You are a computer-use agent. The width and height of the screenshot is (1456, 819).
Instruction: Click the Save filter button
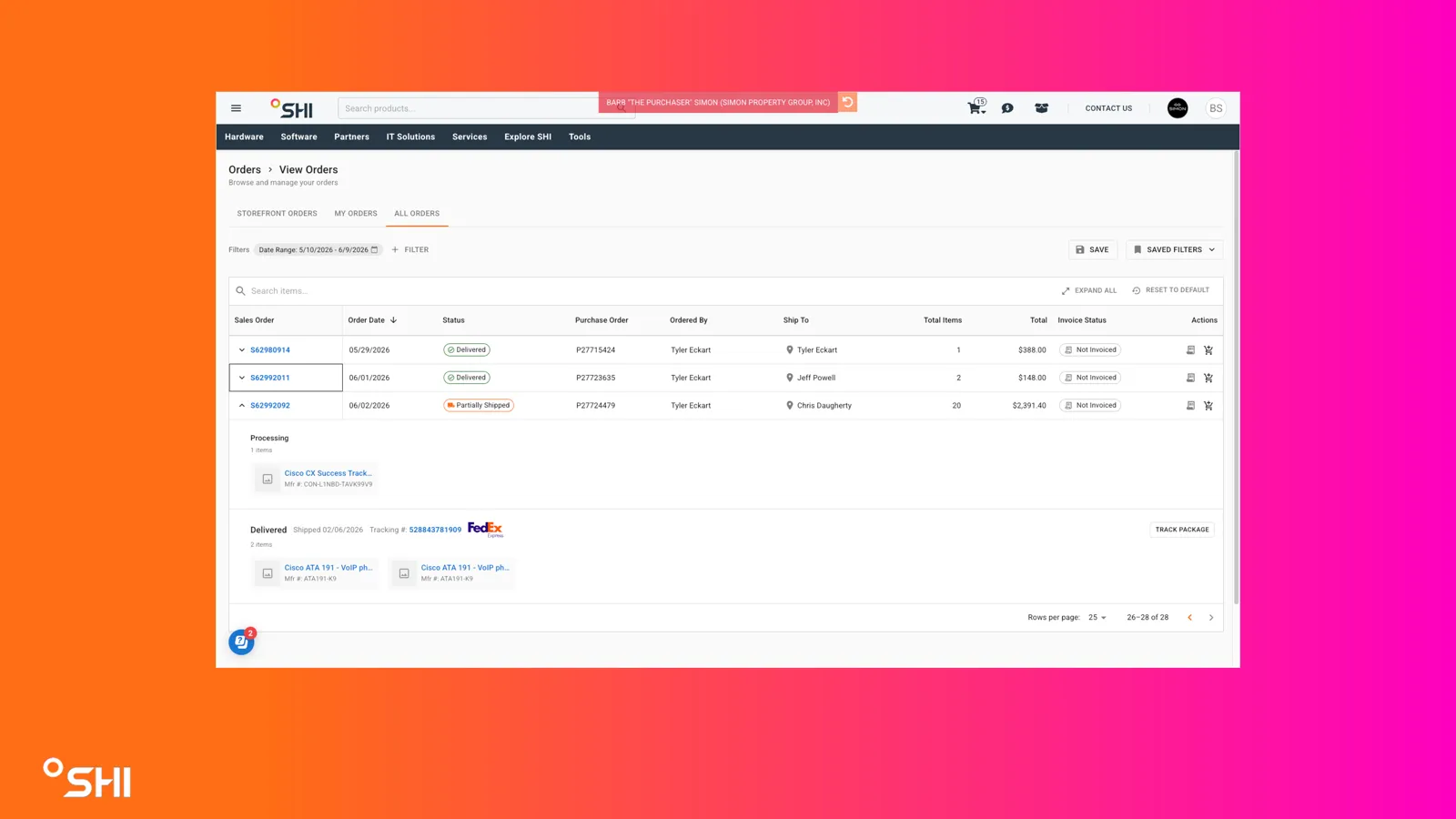[x=1092, y=249]
